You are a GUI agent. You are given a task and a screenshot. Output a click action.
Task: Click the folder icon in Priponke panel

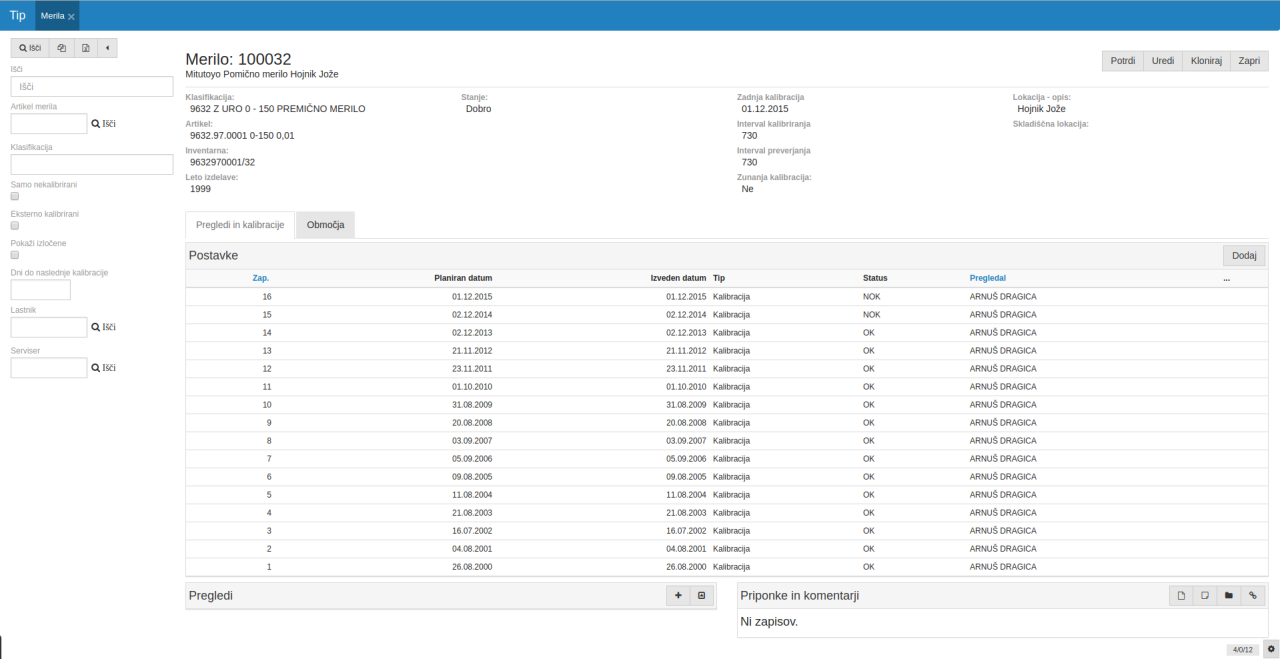[x=1229, y=596]
